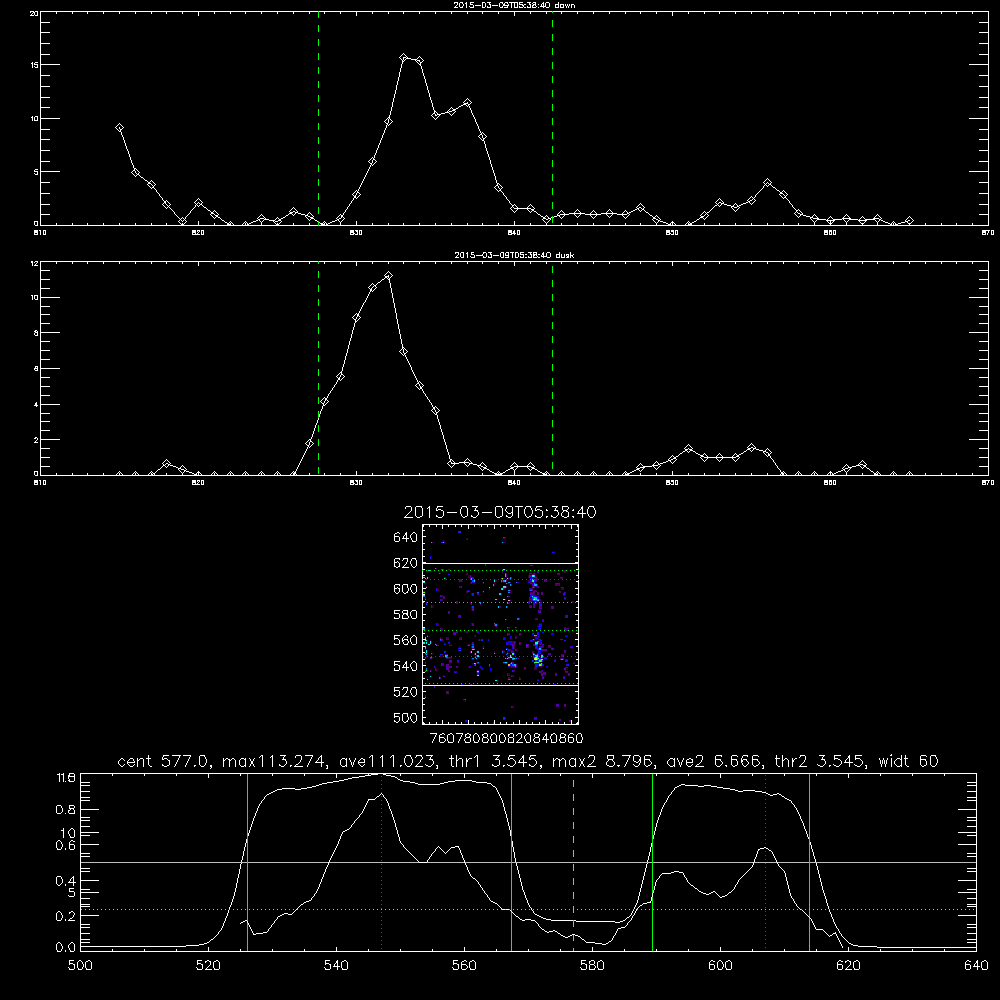Click y-axis label "0.8" on bottom plot
This screenshot has height=1000, width=1000.
[x=65, y=809]
